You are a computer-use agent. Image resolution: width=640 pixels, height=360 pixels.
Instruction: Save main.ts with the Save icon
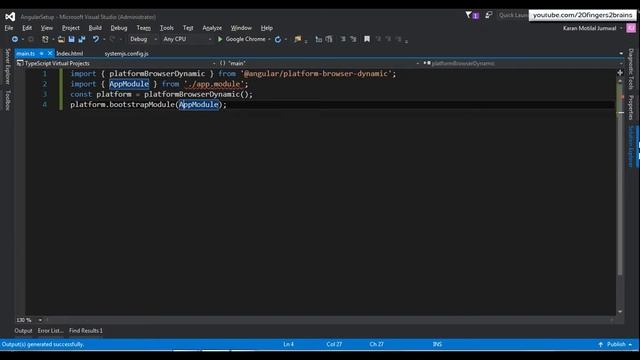pyautogui.click(x=71, y=39)
